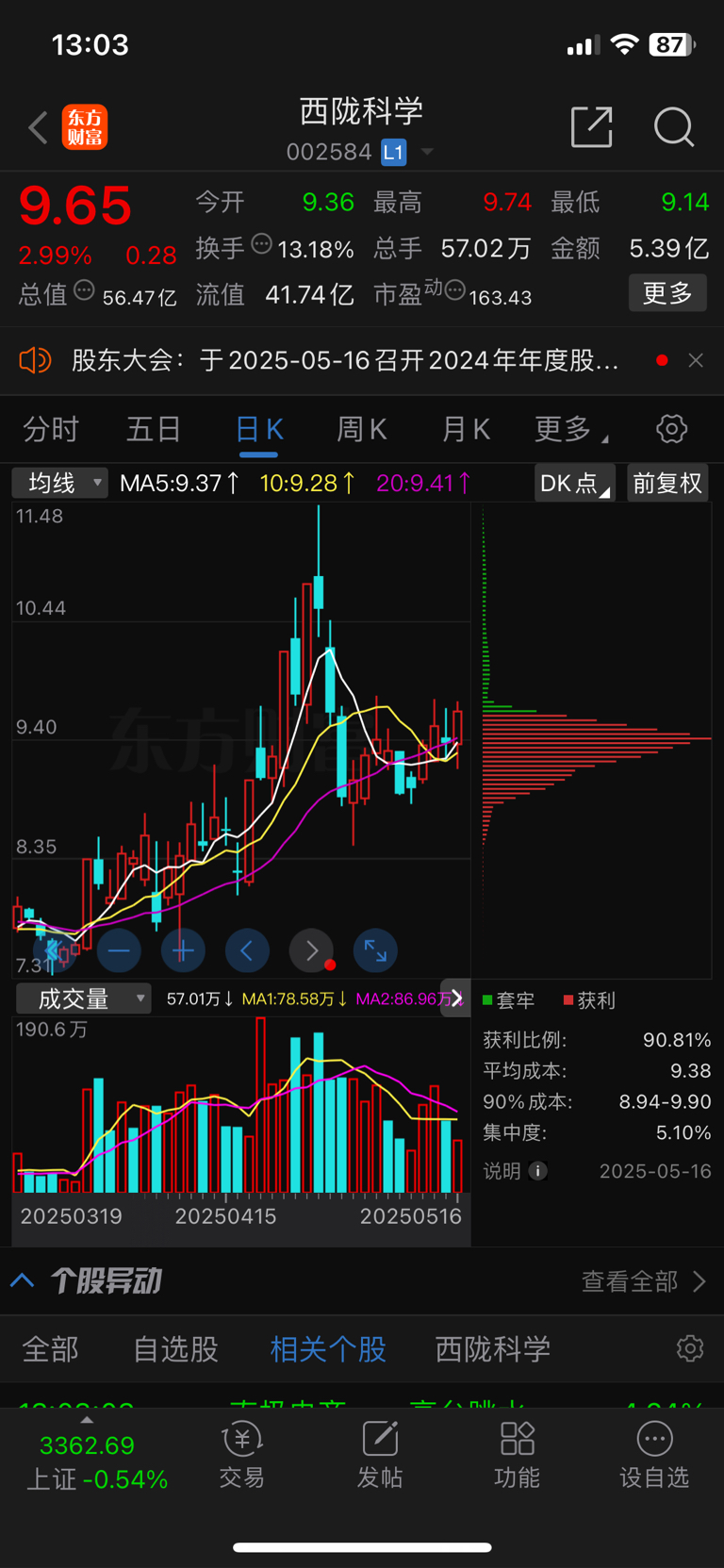Tap the 集中度 value 5.10%

tap(683, 1132)
